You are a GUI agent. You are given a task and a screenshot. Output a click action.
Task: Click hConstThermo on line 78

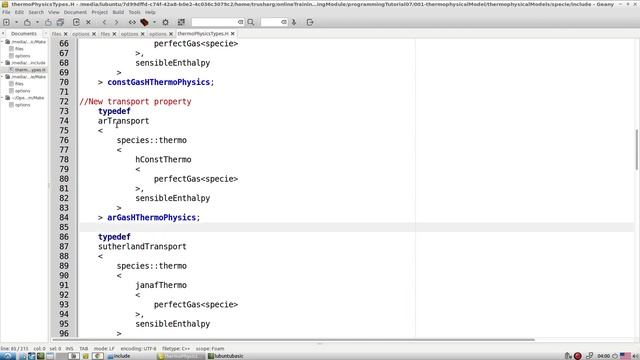click(x=163, y=160)
